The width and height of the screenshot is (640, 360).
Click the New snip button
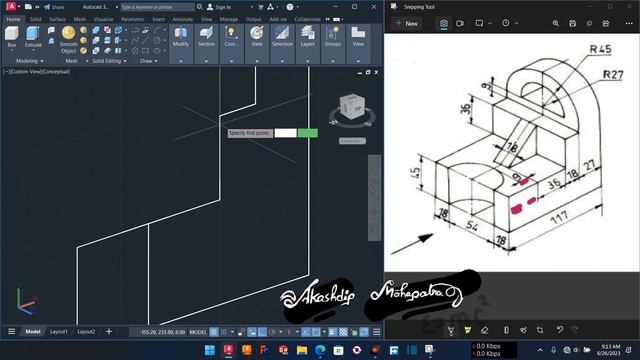[x=407, y=23]
